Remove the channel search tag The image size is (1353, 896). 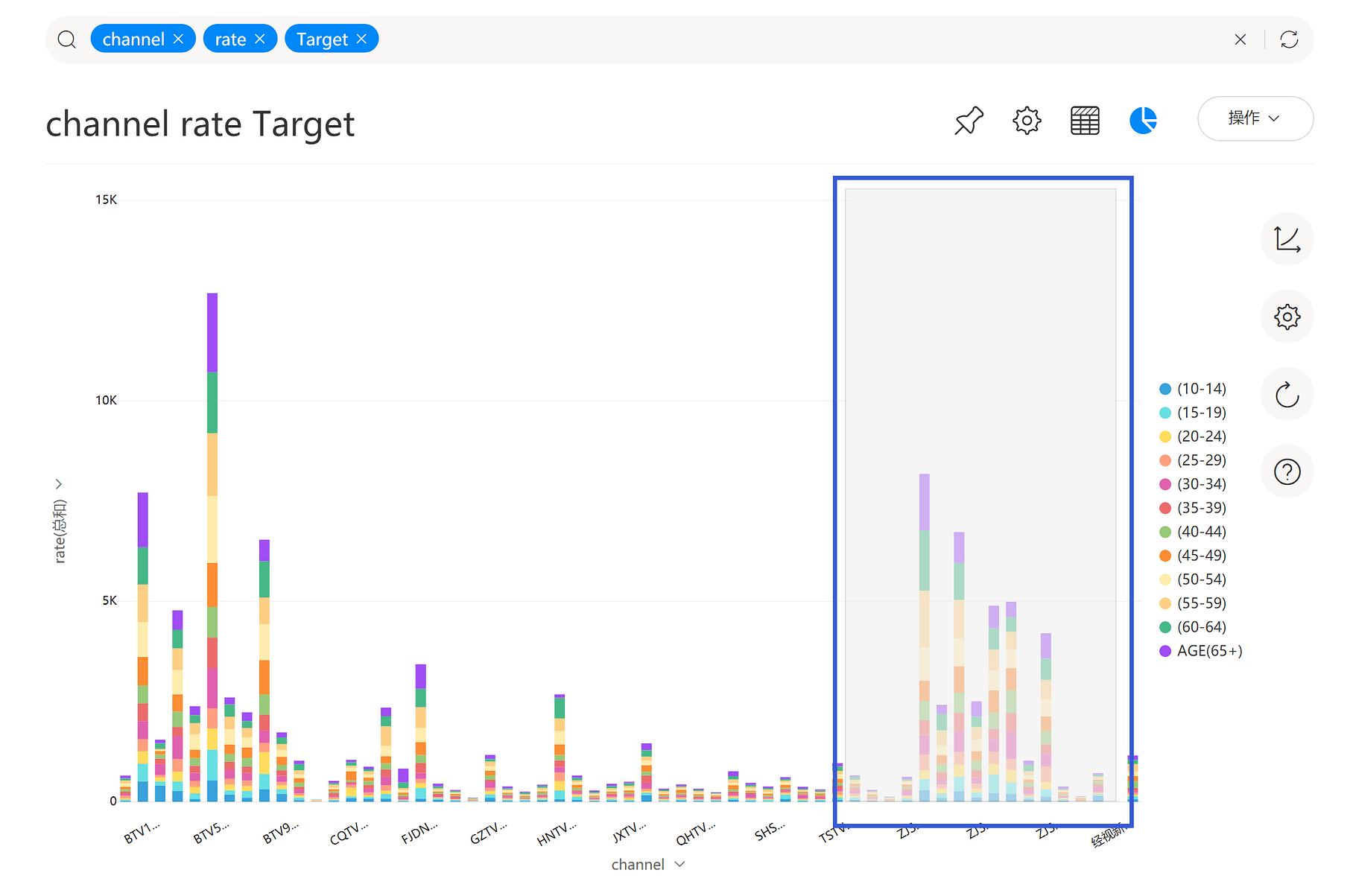[x=178, y=39]
